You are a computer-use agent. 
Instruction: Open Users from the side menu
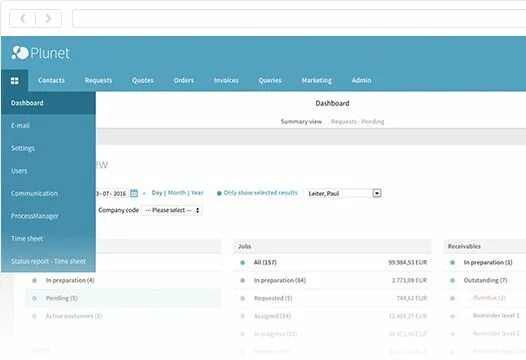pyautogui.click(x=48, y=171)
